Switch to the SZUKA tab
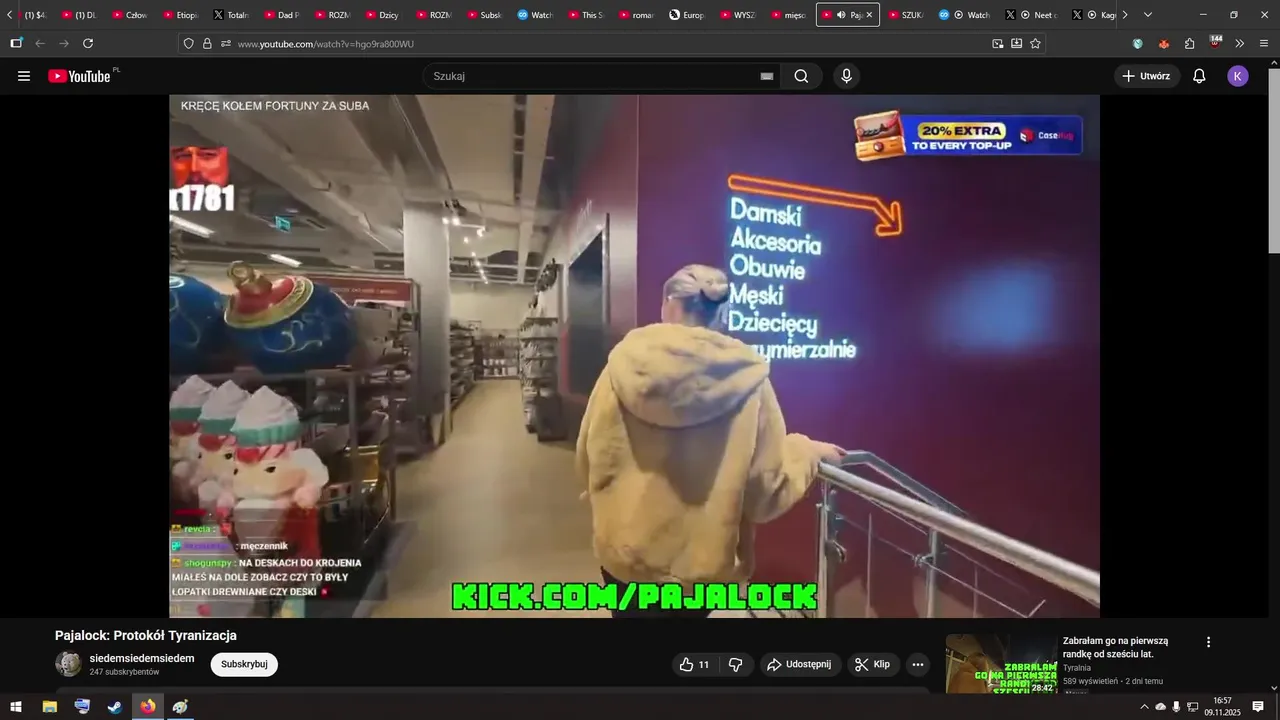The width and height of the screenshot is (1280, 720). [x=905, y=15]
